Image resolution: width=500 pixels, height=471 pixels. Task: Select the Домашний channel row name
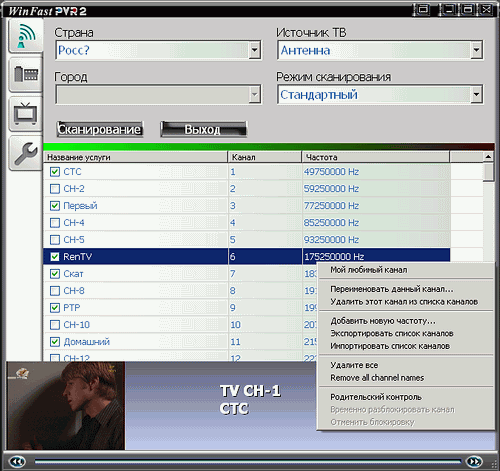coord(87,342)
